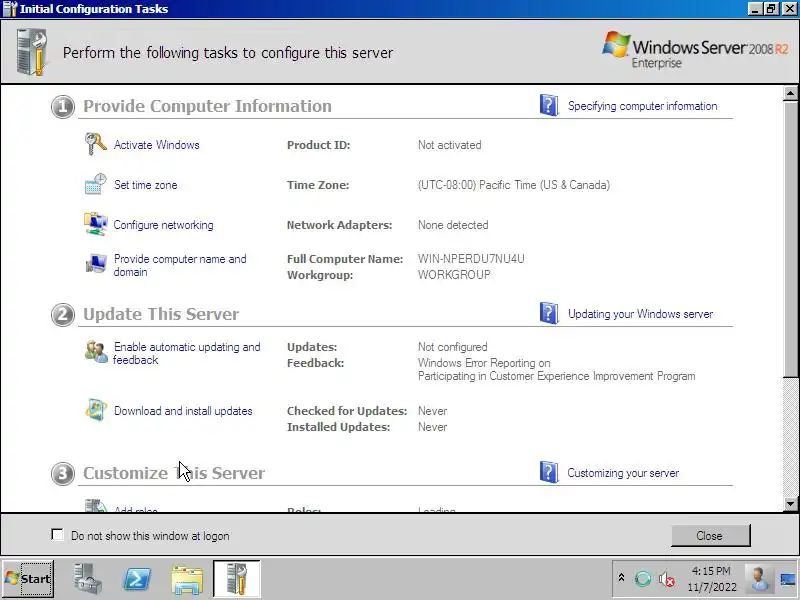Check Do not show this window at logon
Screen dimensions: 800x600
(x=57, y=535)
